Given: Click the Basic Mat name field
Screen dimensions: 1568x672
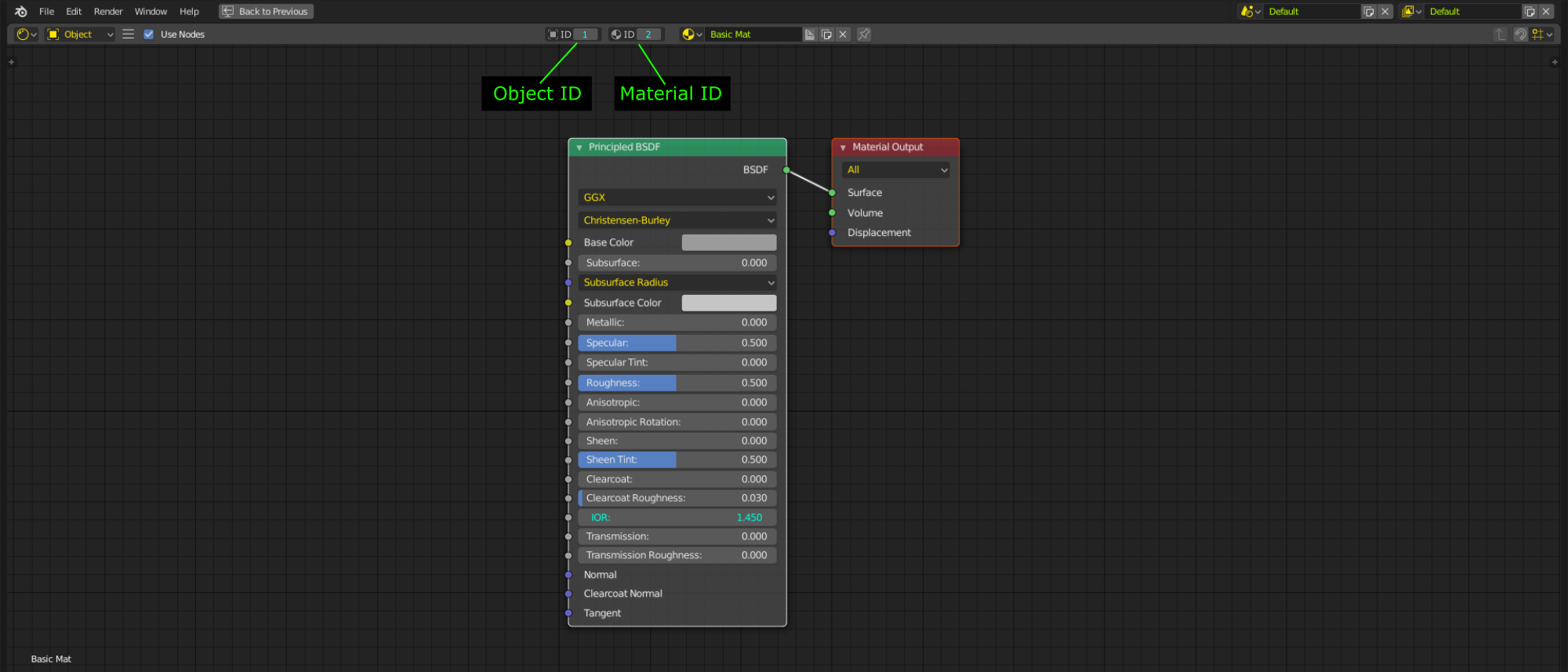Looking at the screenshot, I should pos(753,35).
